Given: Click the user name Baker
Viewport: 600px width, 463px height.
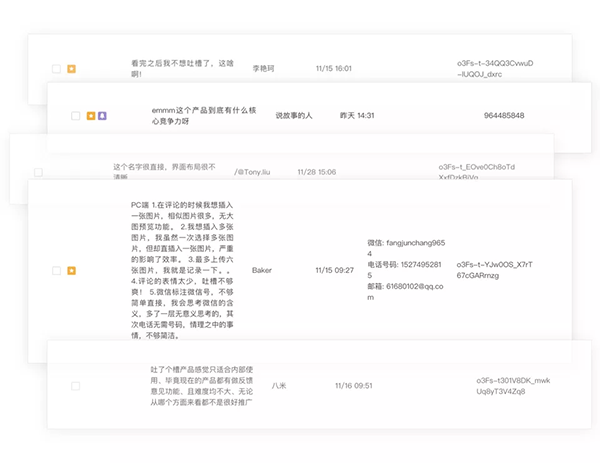Looking at the screenshot, I should point(261,270).
